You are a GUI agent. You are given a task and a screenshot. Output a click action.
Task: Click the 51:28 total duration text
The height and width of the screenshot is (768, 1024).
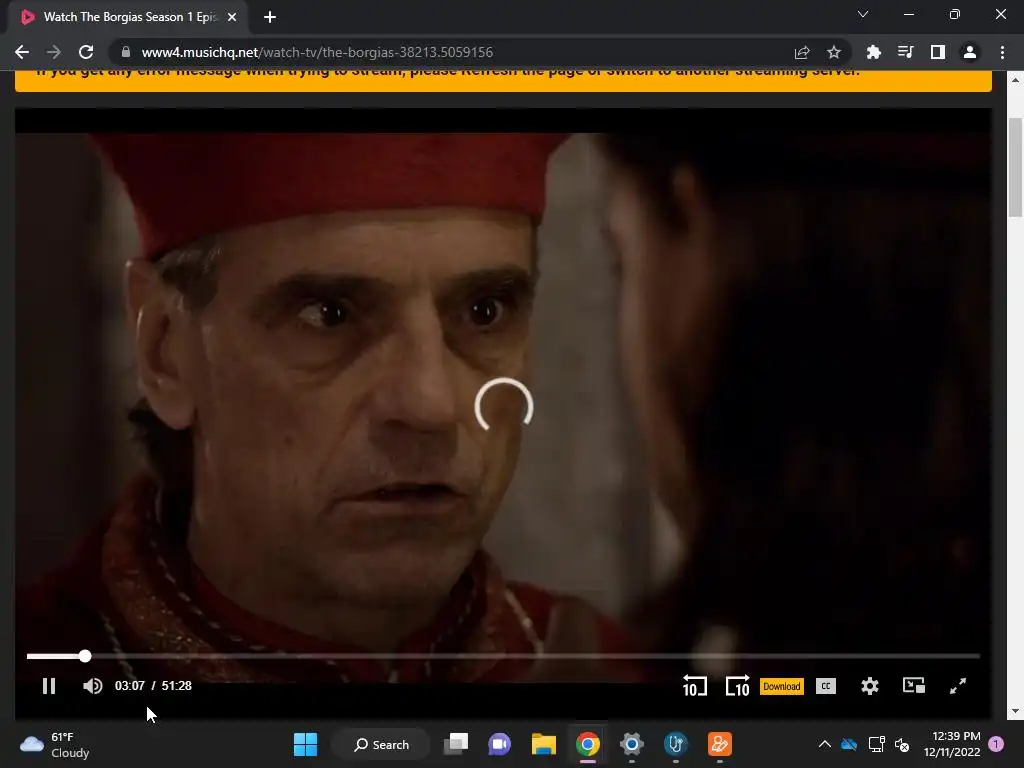[x=176, y=686]
